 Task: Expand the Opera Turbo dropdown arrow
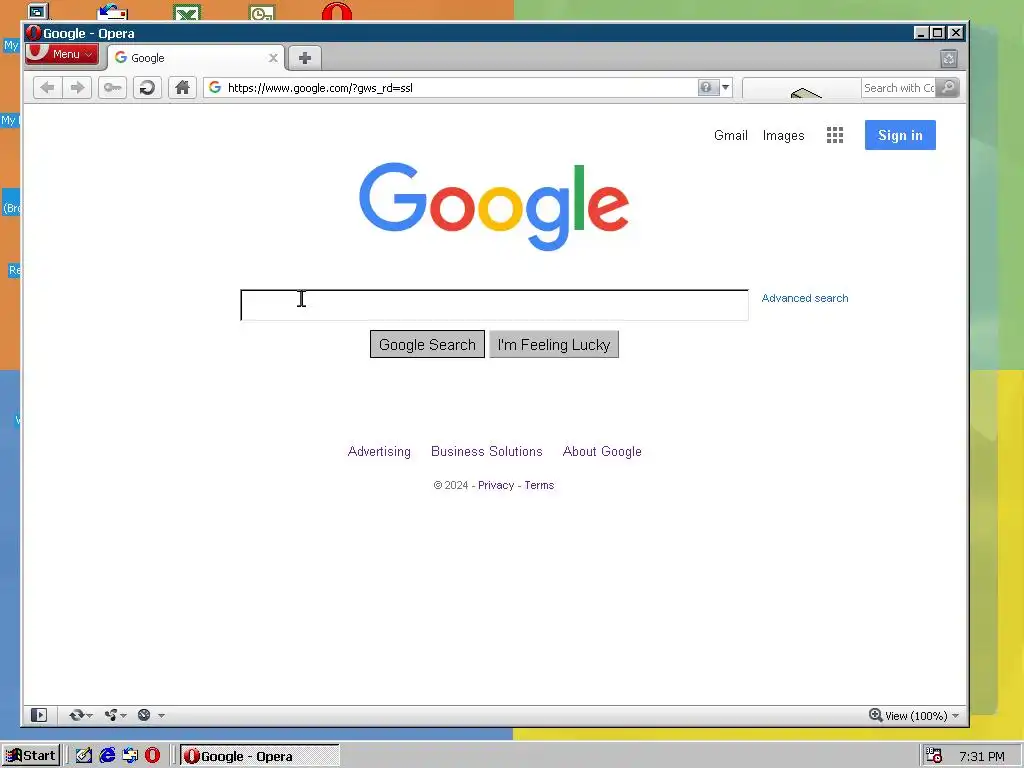click(161, 716)
